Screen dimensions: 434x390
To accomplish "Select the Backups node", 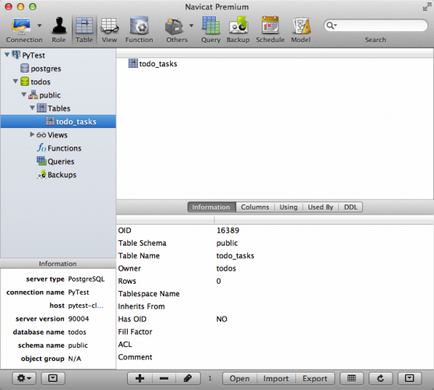I will 62,175.
